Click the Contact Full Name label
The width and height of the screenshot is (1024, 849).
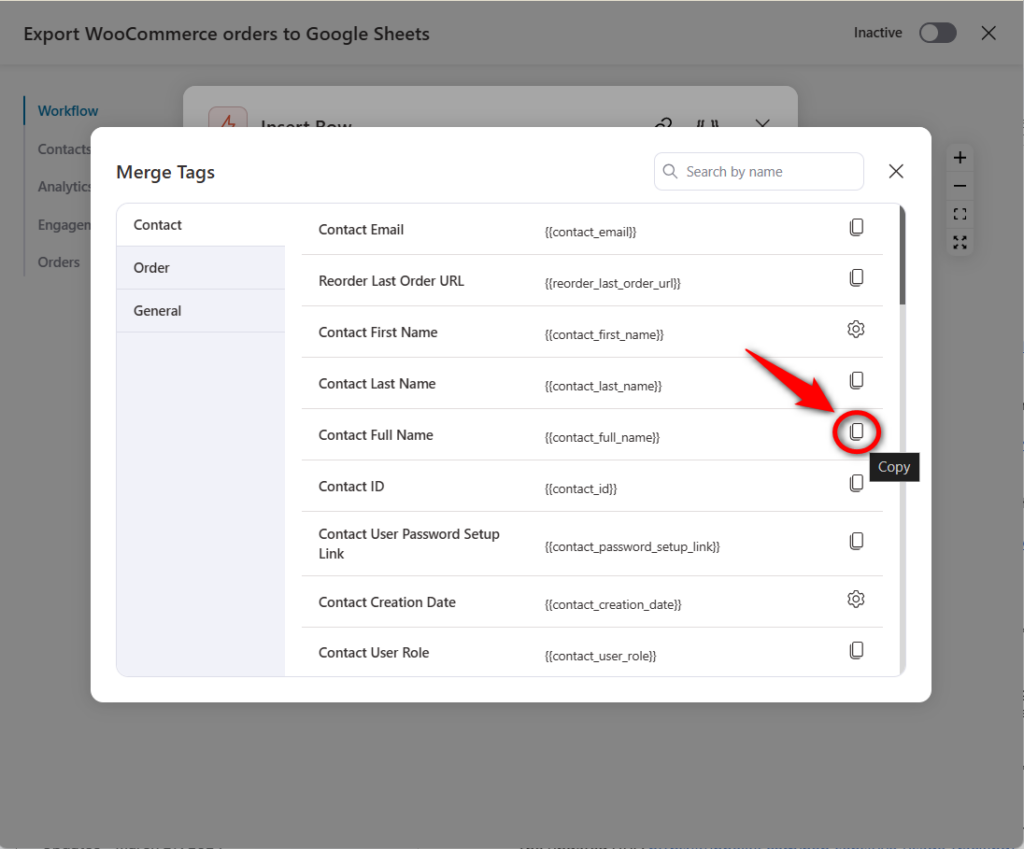pyautogui.click(x=376, y=435)
